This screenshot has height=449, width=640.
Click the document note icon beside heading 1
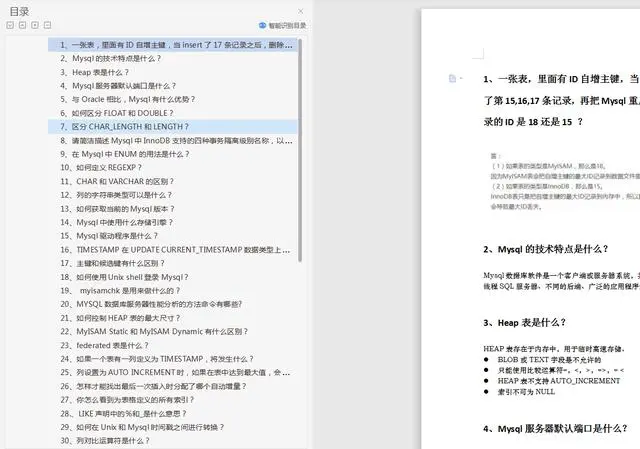tap(452, 78)
